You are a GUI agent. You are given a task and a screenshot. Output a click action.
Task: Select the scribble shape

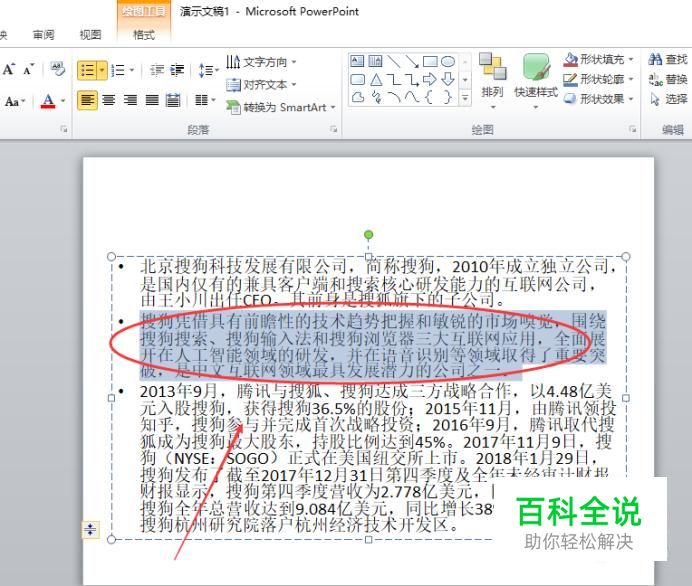pyautogui.click(x=376, y=97)
